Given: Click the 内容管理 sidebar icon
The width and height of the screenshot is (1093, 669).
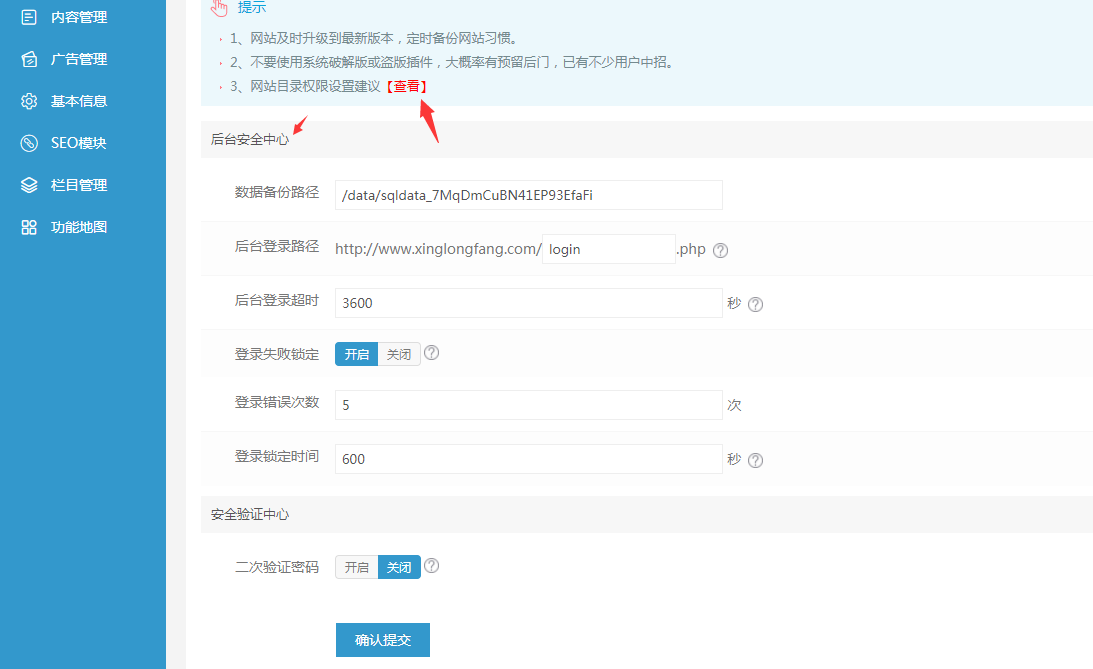Looking at the screenshot, I should 29,17.
